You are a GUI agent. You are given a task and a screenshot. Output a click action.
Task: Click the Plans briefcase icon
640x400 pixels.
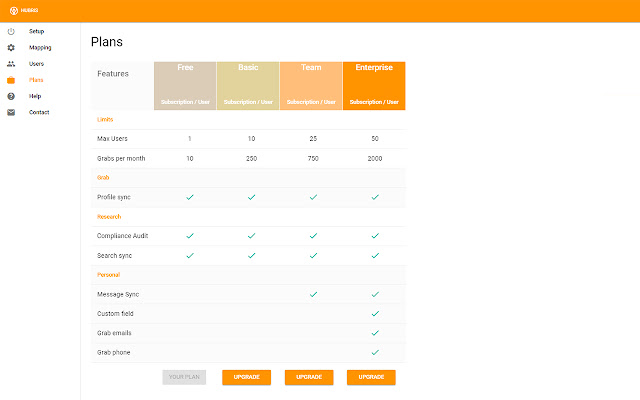tap(11, 80)
